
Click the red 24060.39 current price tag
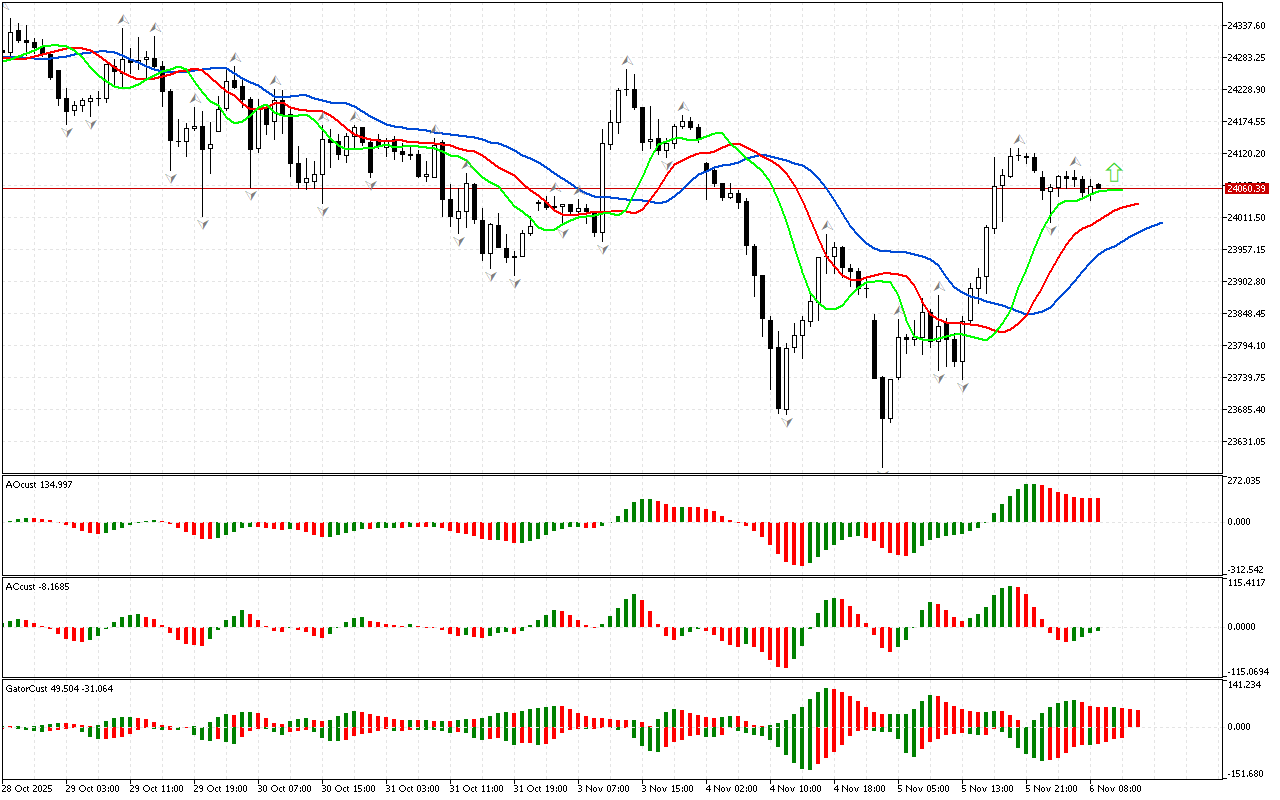pos(1246,188)
